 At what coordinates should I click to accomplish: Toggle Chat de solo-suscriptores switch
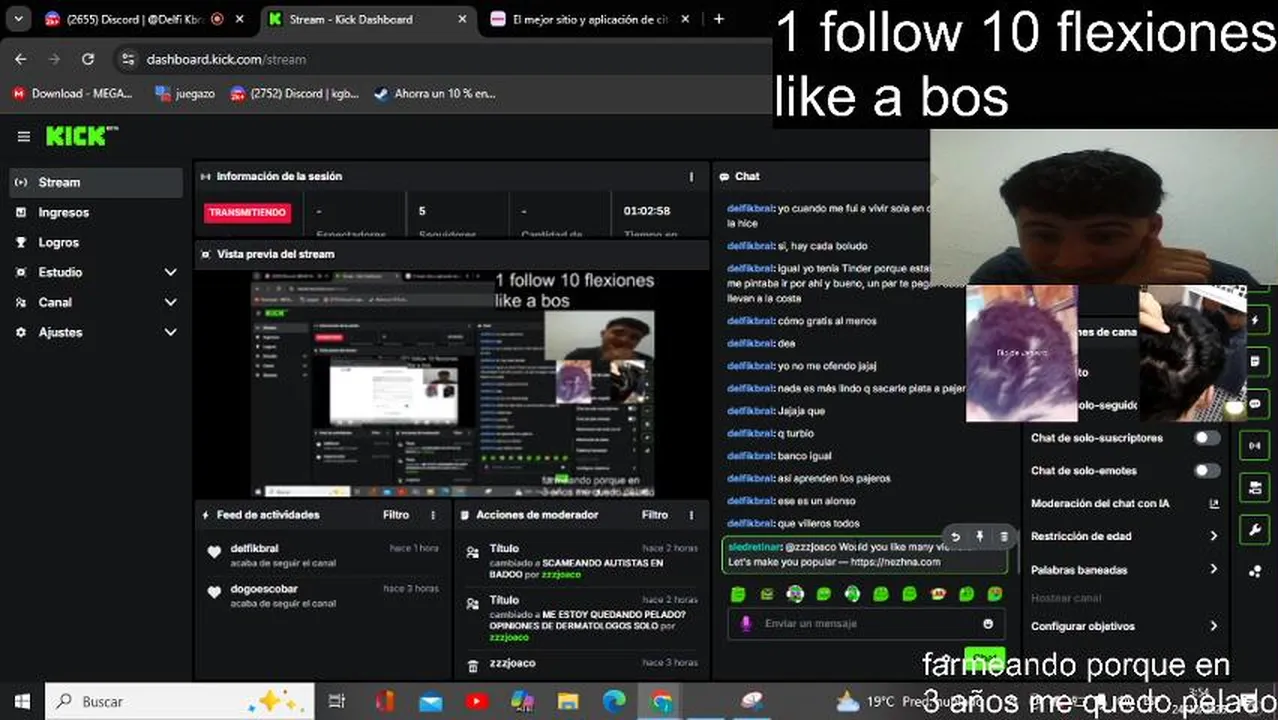tap(1207, 438)
